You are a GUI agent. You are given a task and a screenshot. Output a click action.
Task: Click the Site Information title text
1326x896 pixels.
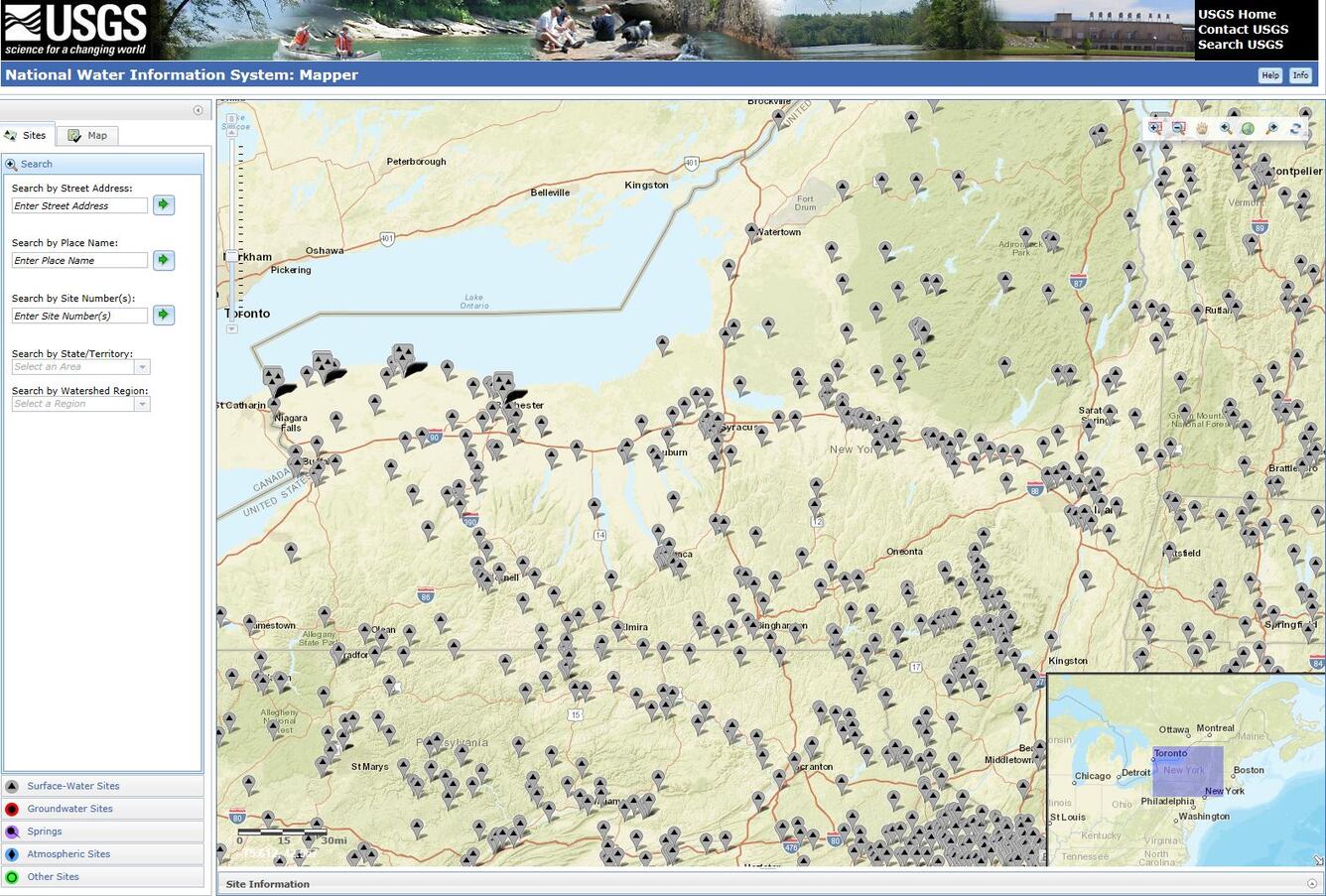(x=268, y=884)
